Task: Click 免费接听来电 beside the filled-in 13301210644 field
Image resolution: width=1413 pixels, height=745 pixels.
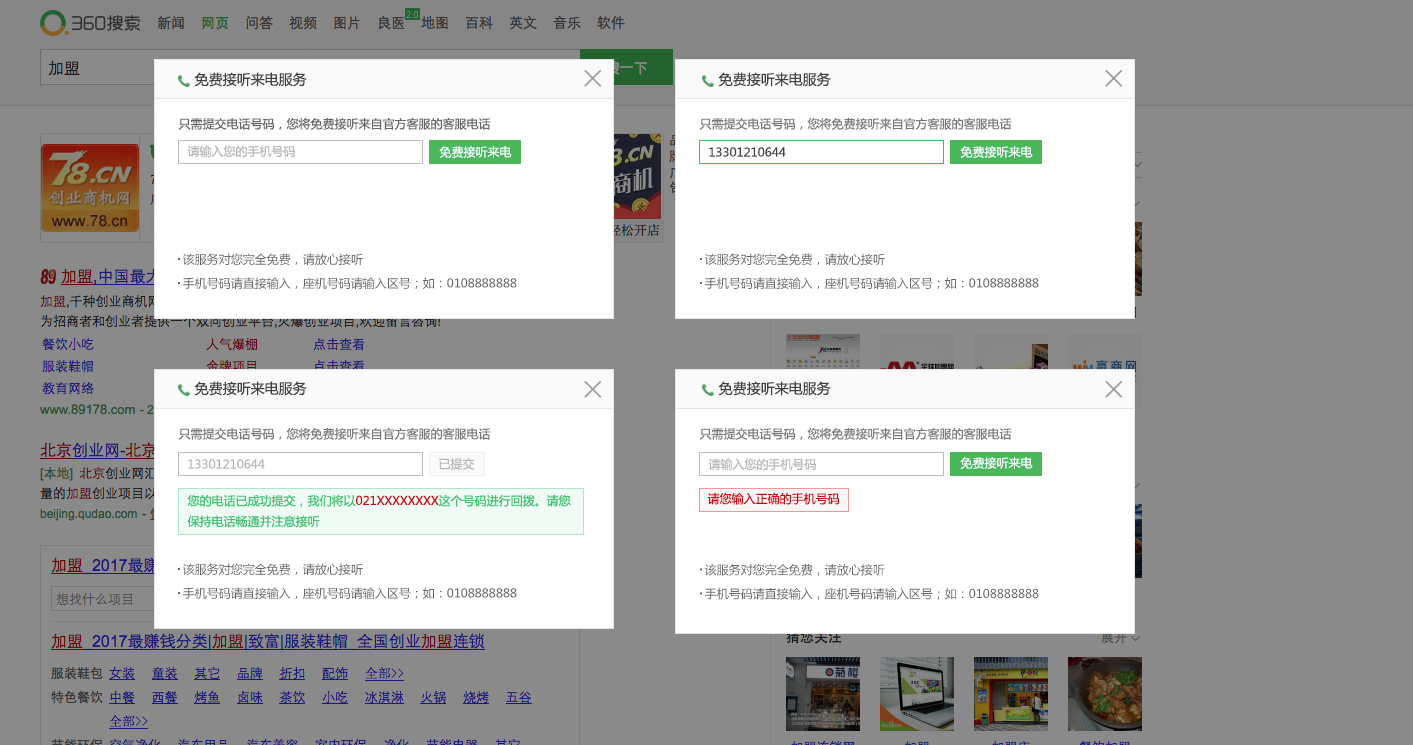Action: tap(996, 152)
